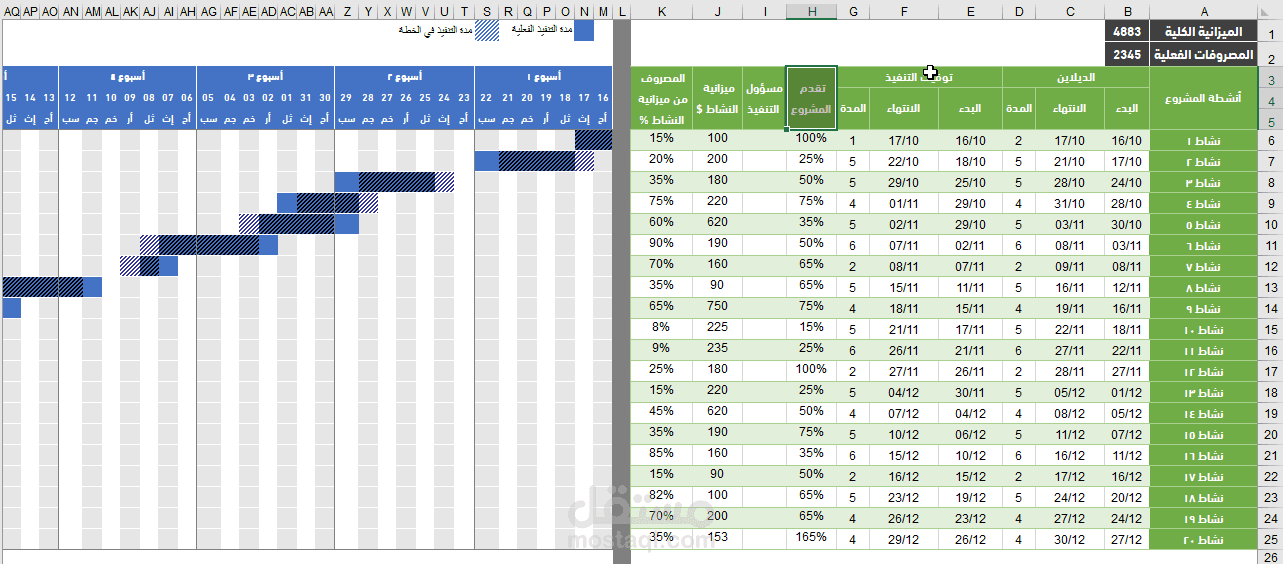1283x564 pixels.
Task: Select spent percentage 90%
Action: pos(663,243)
